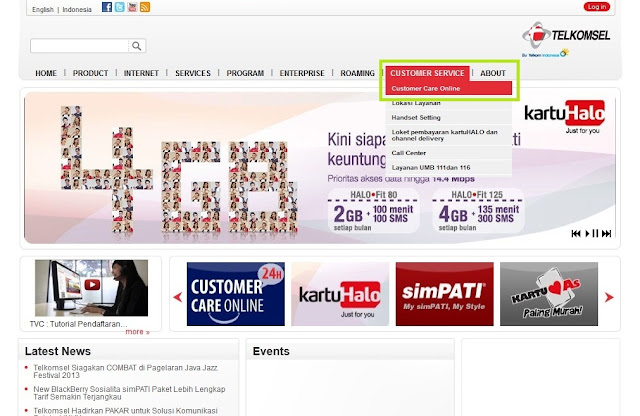
Task: Click the Latest News heading
Action: pyautogui.click(x=58, y=351)
